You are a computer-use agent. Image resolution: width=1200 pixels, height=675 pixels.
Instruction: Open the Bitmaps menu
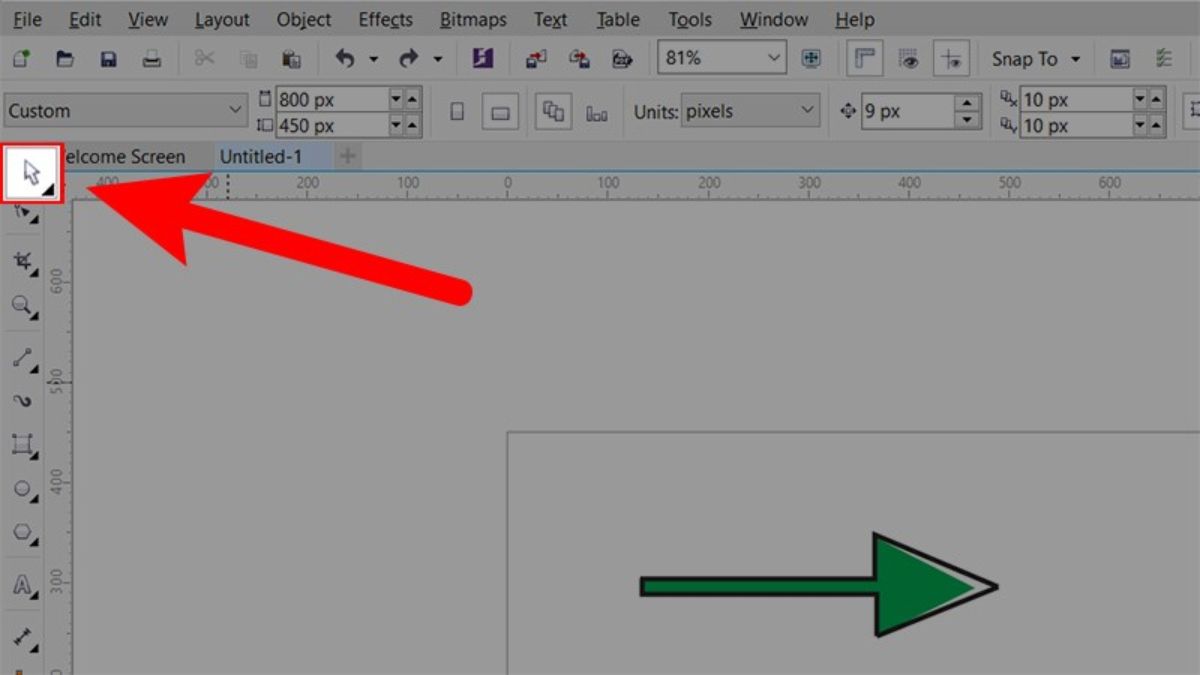(473, 20)
